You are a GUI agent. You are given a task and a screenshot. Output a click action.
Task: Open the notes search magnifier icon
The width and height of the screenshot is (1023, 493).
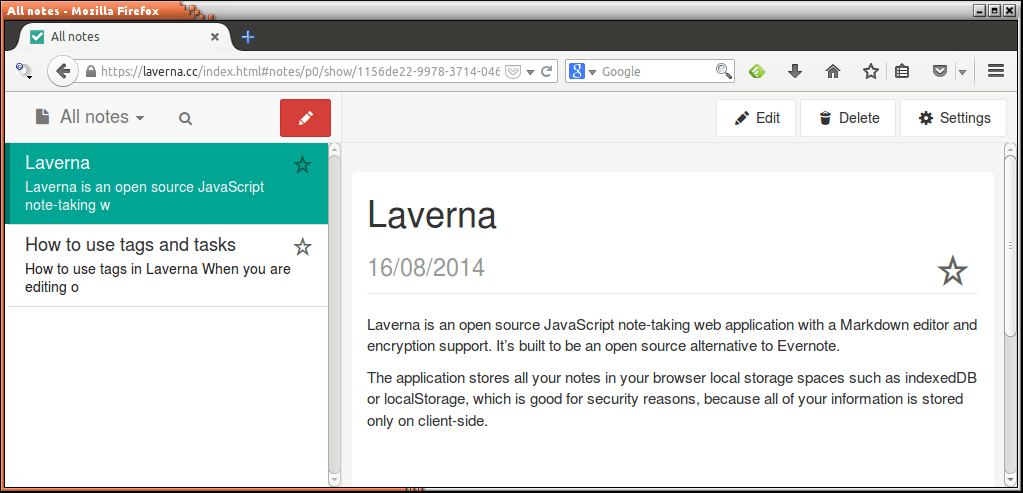pos(185,119)
